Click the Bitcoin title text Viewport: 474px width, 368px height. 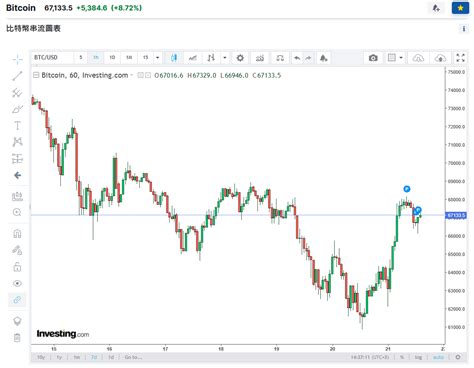(21, 8)
